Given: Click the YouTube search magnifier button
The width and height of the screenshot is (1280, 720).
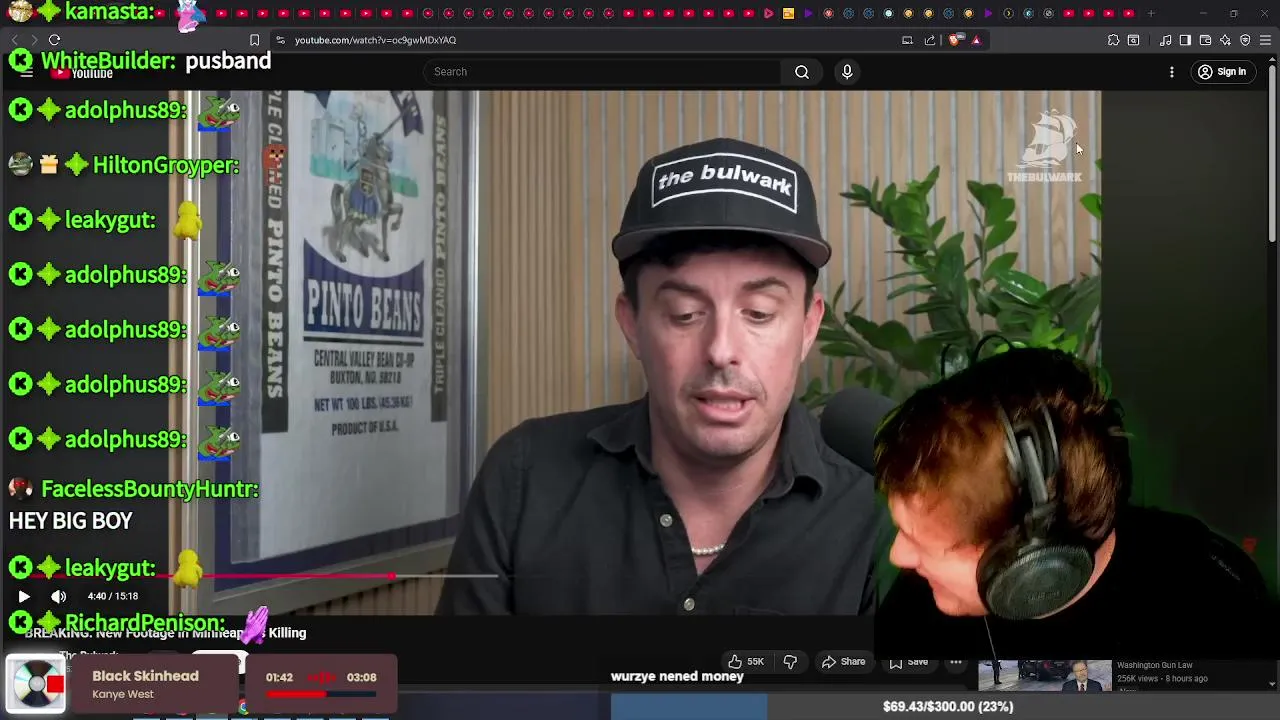Looking at the screenshot, I should [802, 72].
